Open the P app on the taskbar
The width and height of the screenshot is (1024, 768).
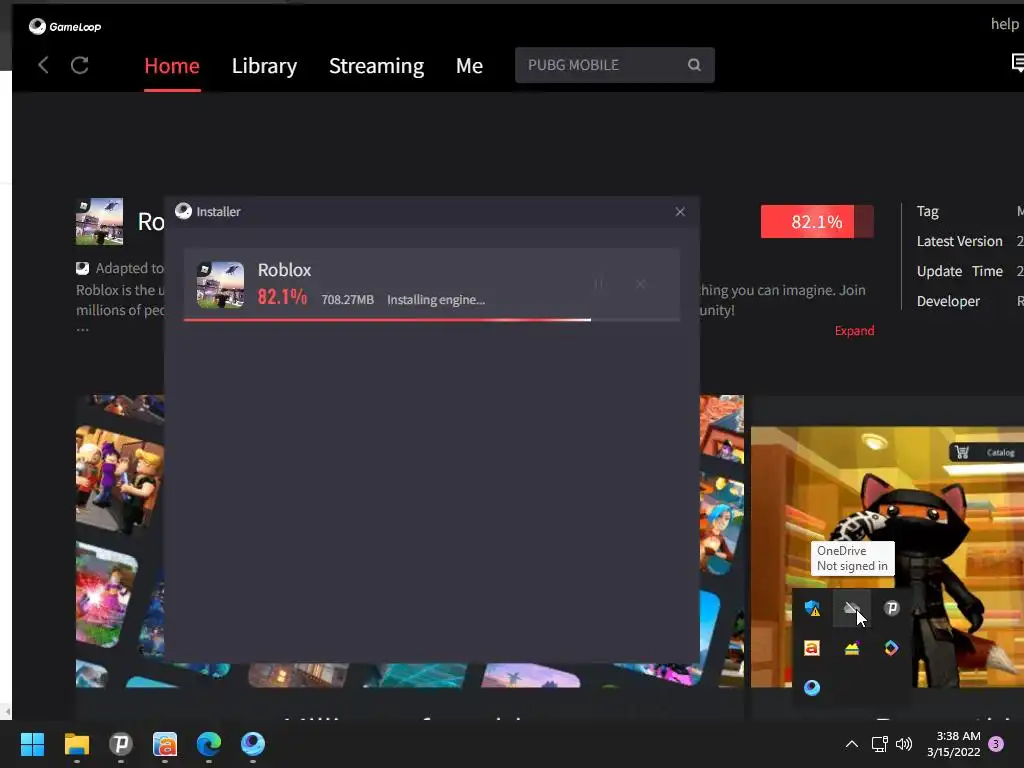[x=121, y=744]
